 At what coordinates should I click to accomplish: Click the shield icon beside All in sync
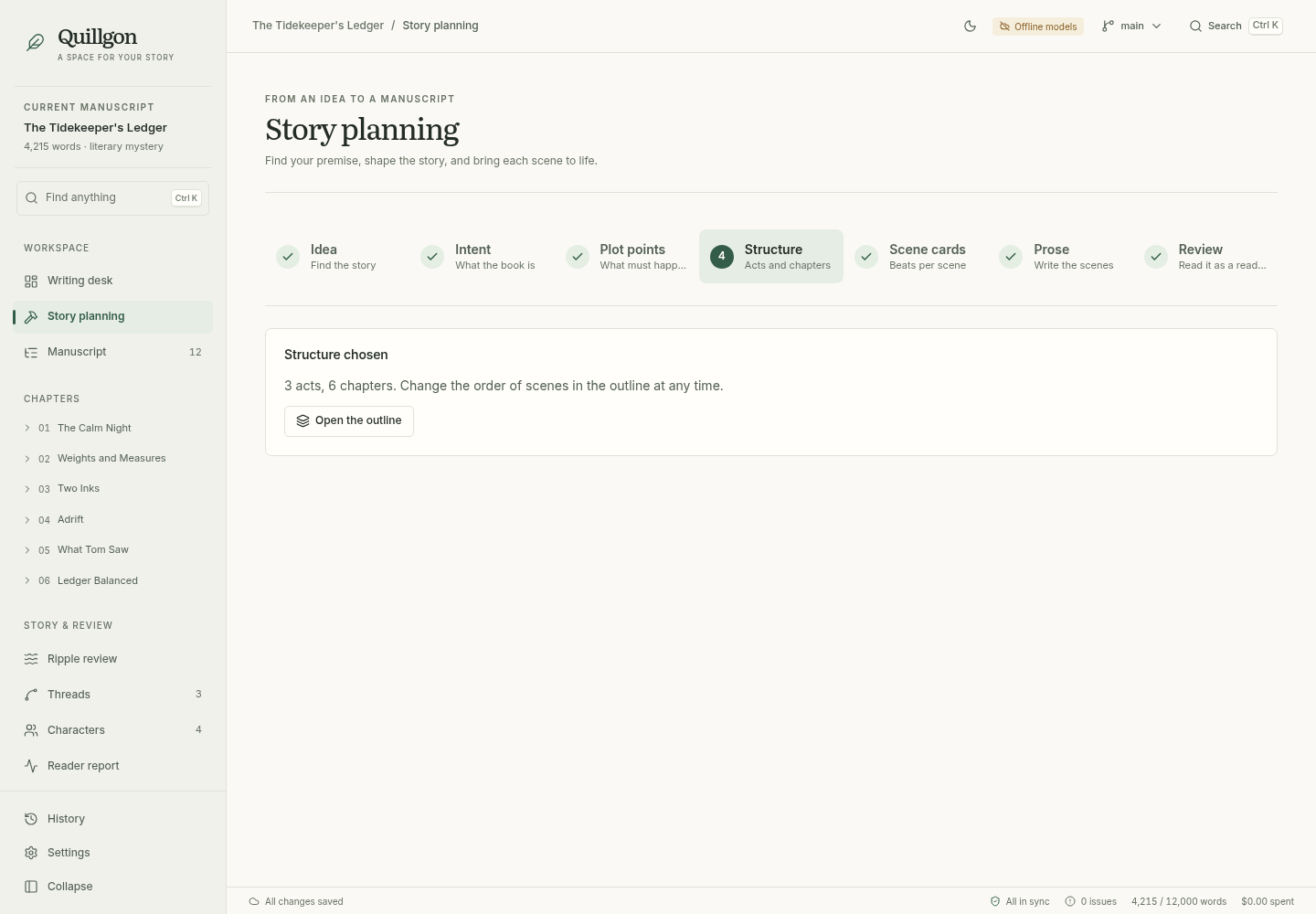tap(995, 901)
